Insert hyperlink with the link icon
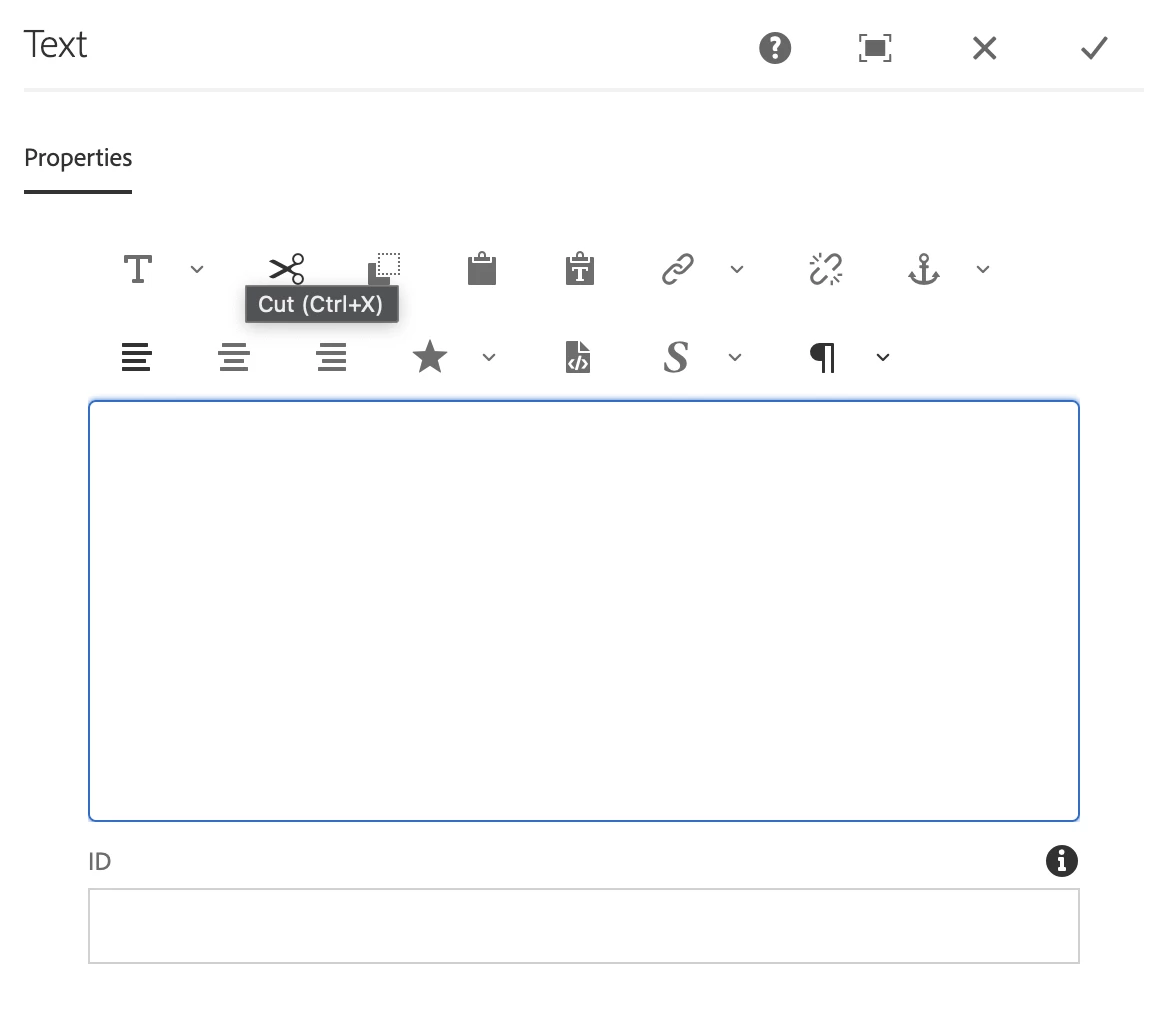1158x1032 pixels. click(x=677, y=269)
